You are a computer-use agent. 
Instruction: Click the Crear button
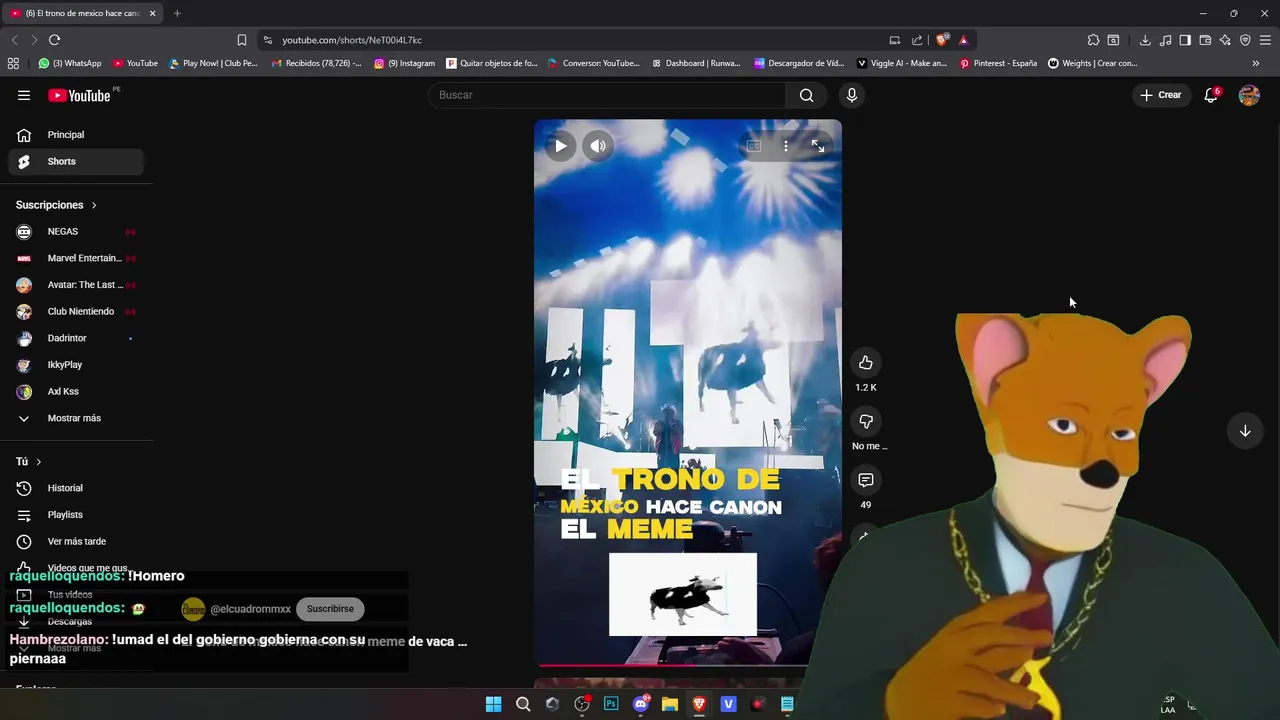pyautogui.click(x=1161, y=95)
